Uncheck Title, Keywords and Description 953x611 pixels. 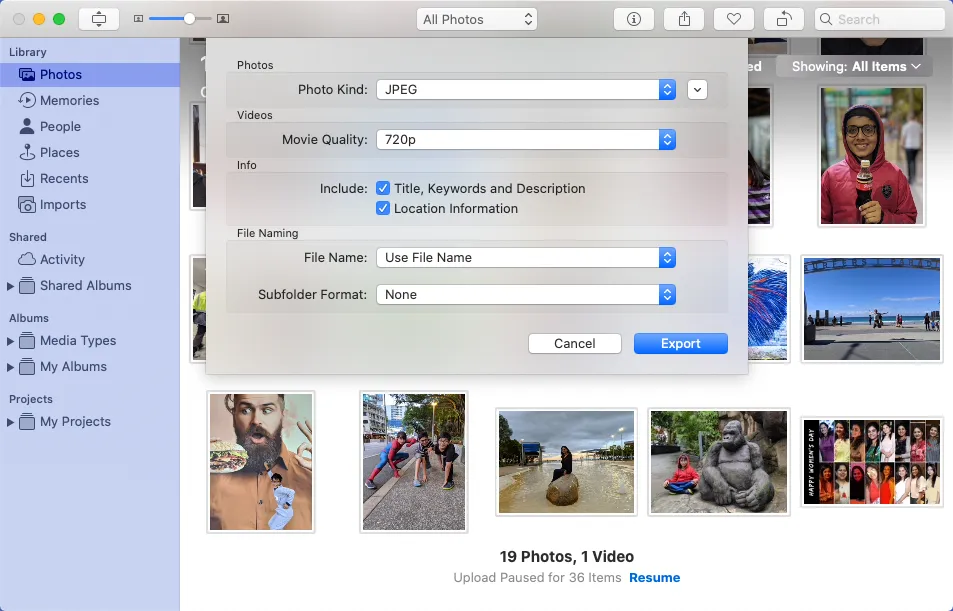tap(383, 188)
